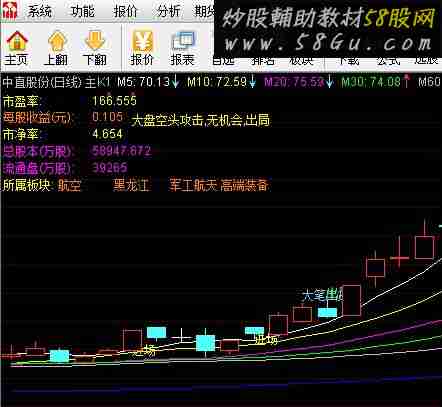Select the 航空 sector link
The image size is (442, 407).
coord(69,185)
